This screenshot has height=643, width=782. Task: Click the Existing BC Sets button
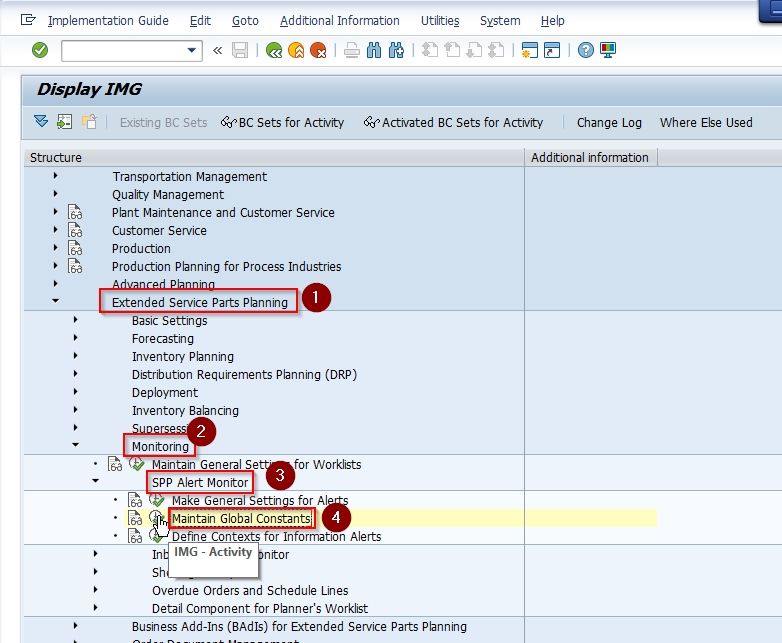click(x=163, y=123)
